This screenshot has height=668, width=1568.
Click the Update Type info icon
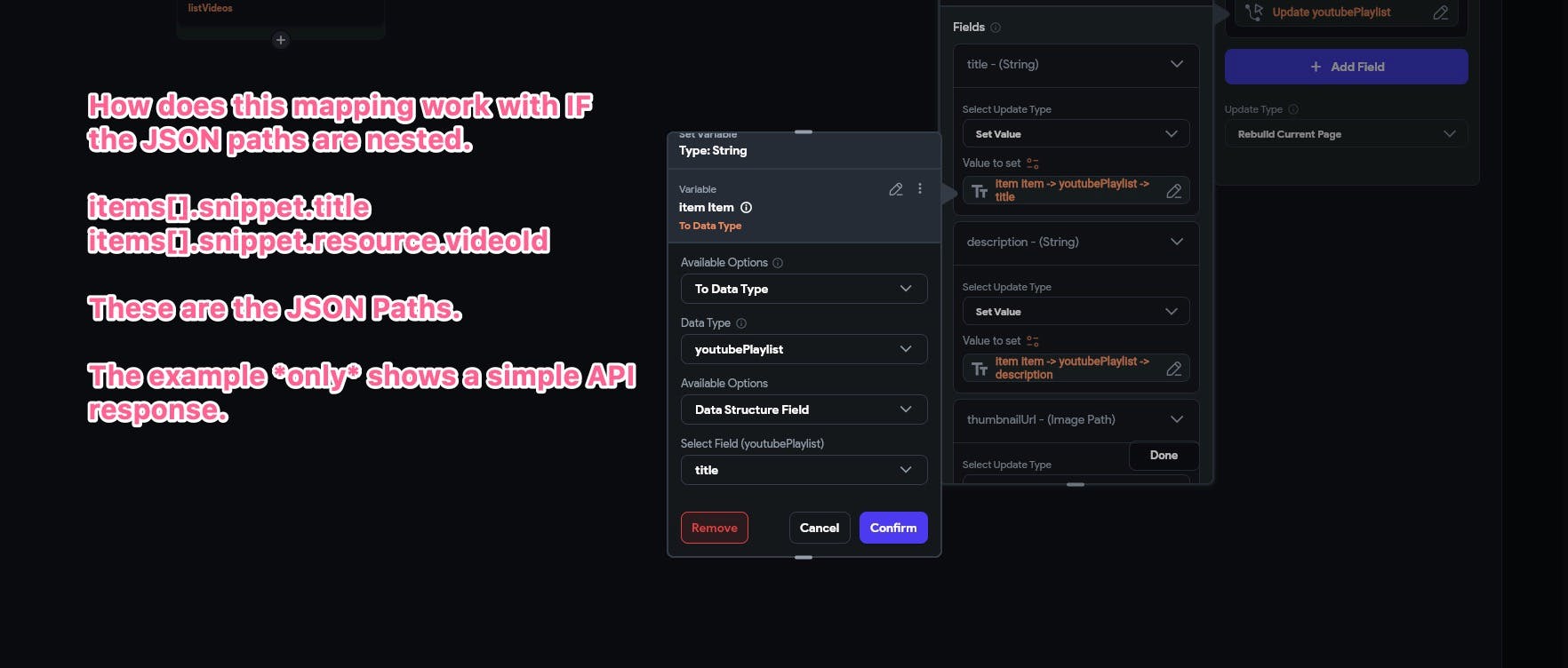(x=1293, y=109)
